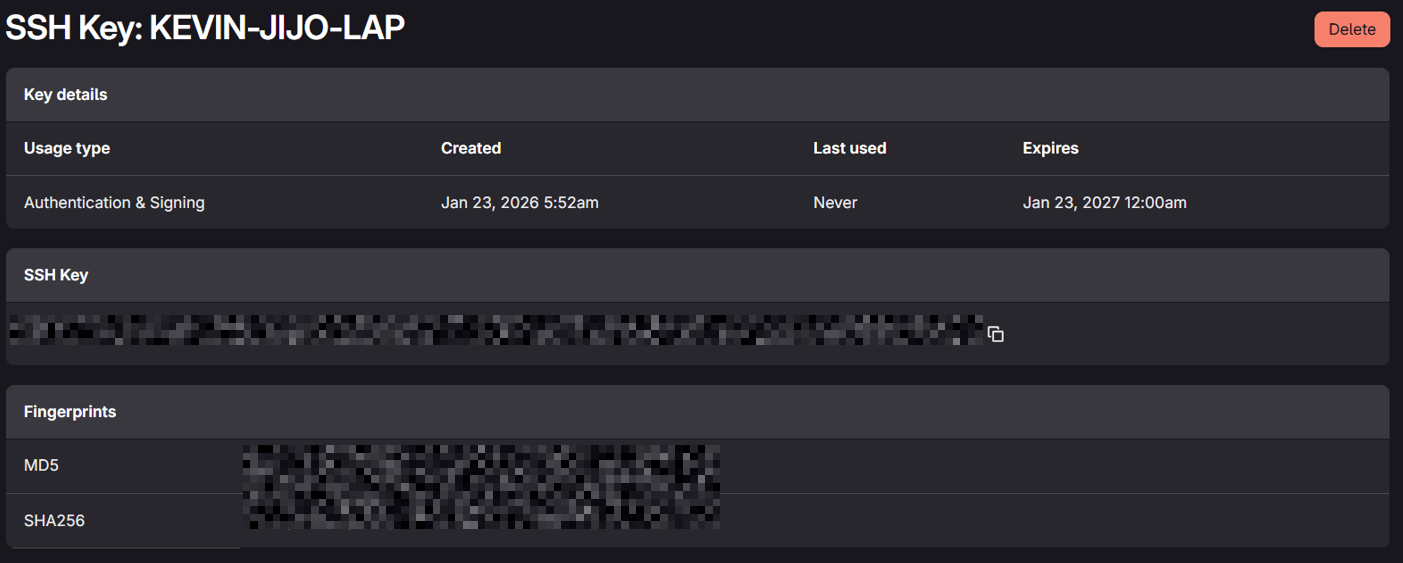
Task: Click the Expires column header
Action: (1050, 148)
